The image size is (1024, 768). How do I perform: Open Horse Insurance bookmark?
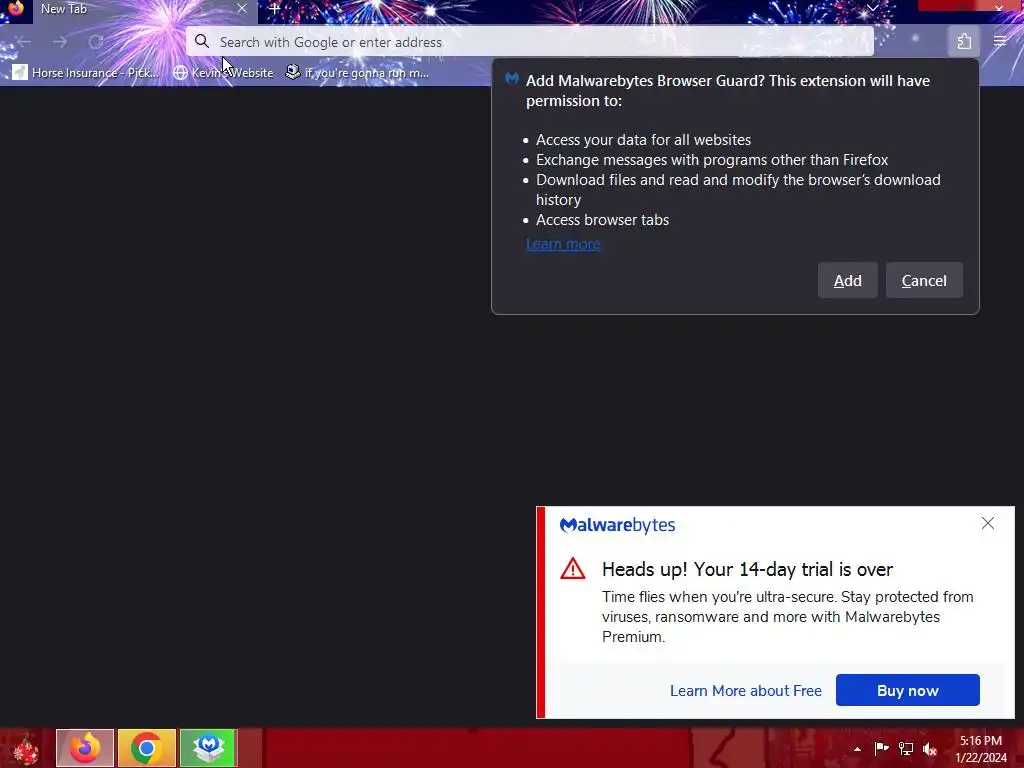tap(86, 72)
